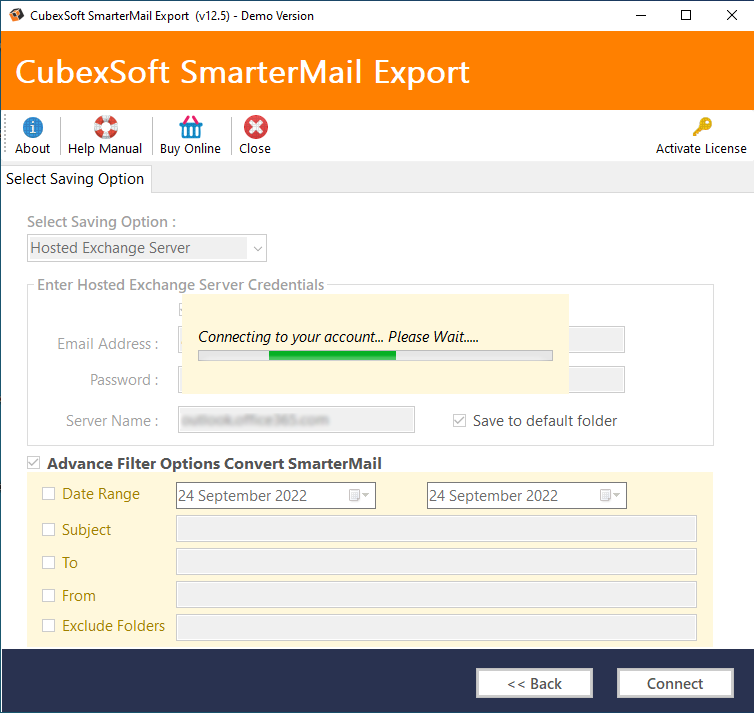Toggle Advance Filter Options checkbox
Screen dimensions: 754x713
[x=34, y=463]
